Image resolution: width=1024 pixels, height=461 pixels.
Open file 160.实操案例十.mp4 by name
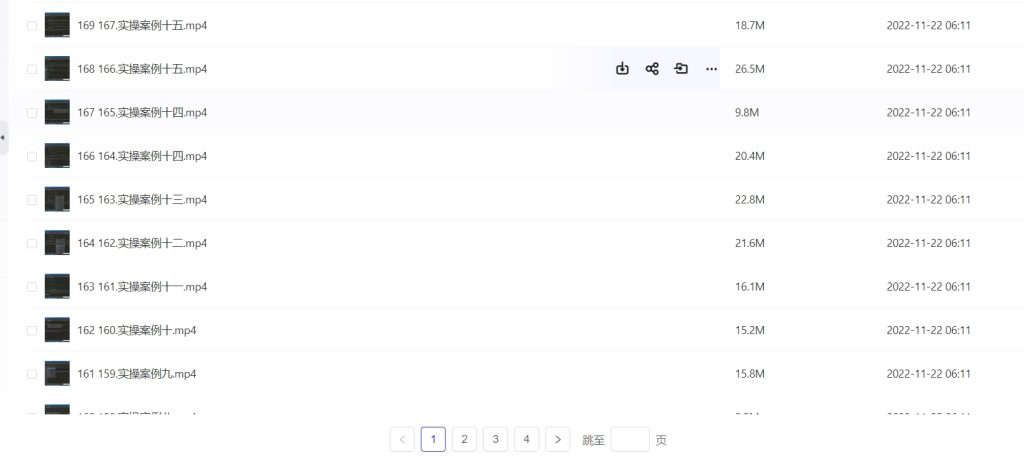click(x=137, y=330)
